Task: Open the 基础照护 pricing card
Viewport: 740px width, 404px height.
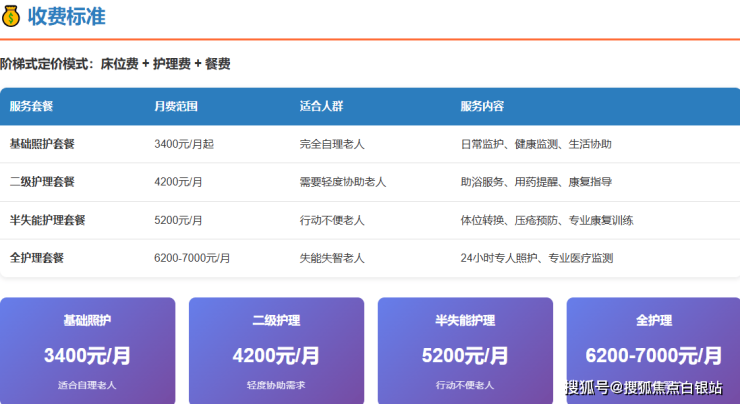Action: click(87, 350)
